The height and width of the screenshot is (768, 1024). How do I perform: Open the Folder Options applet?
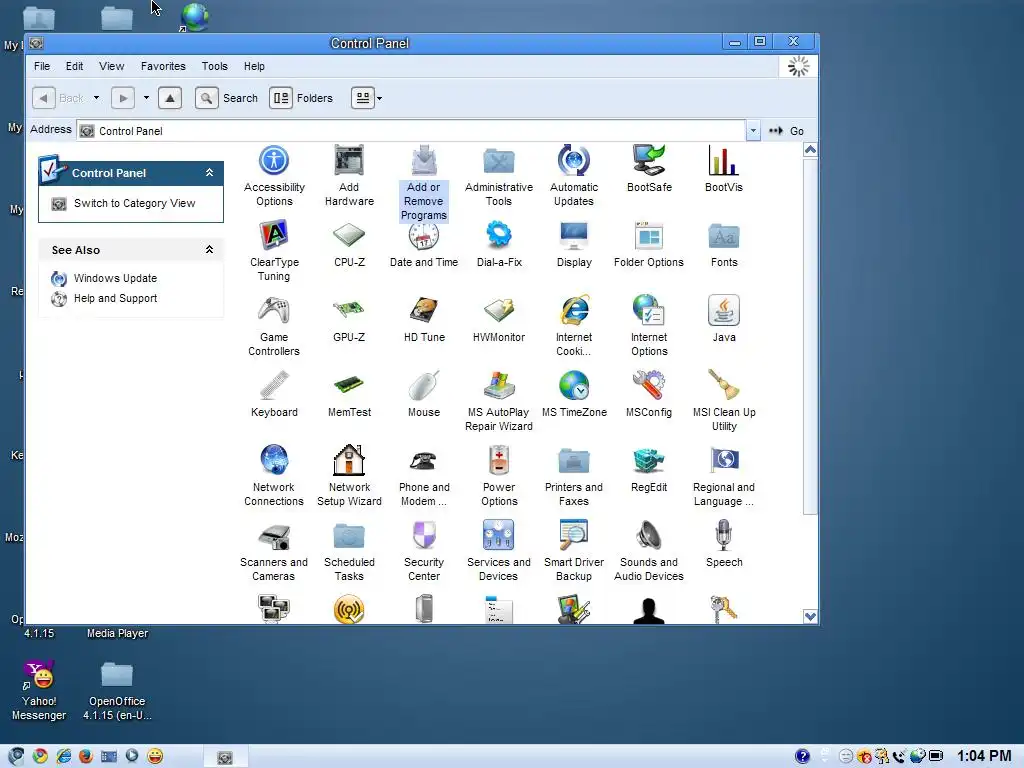pyautogui.click(x=648, y=244)
